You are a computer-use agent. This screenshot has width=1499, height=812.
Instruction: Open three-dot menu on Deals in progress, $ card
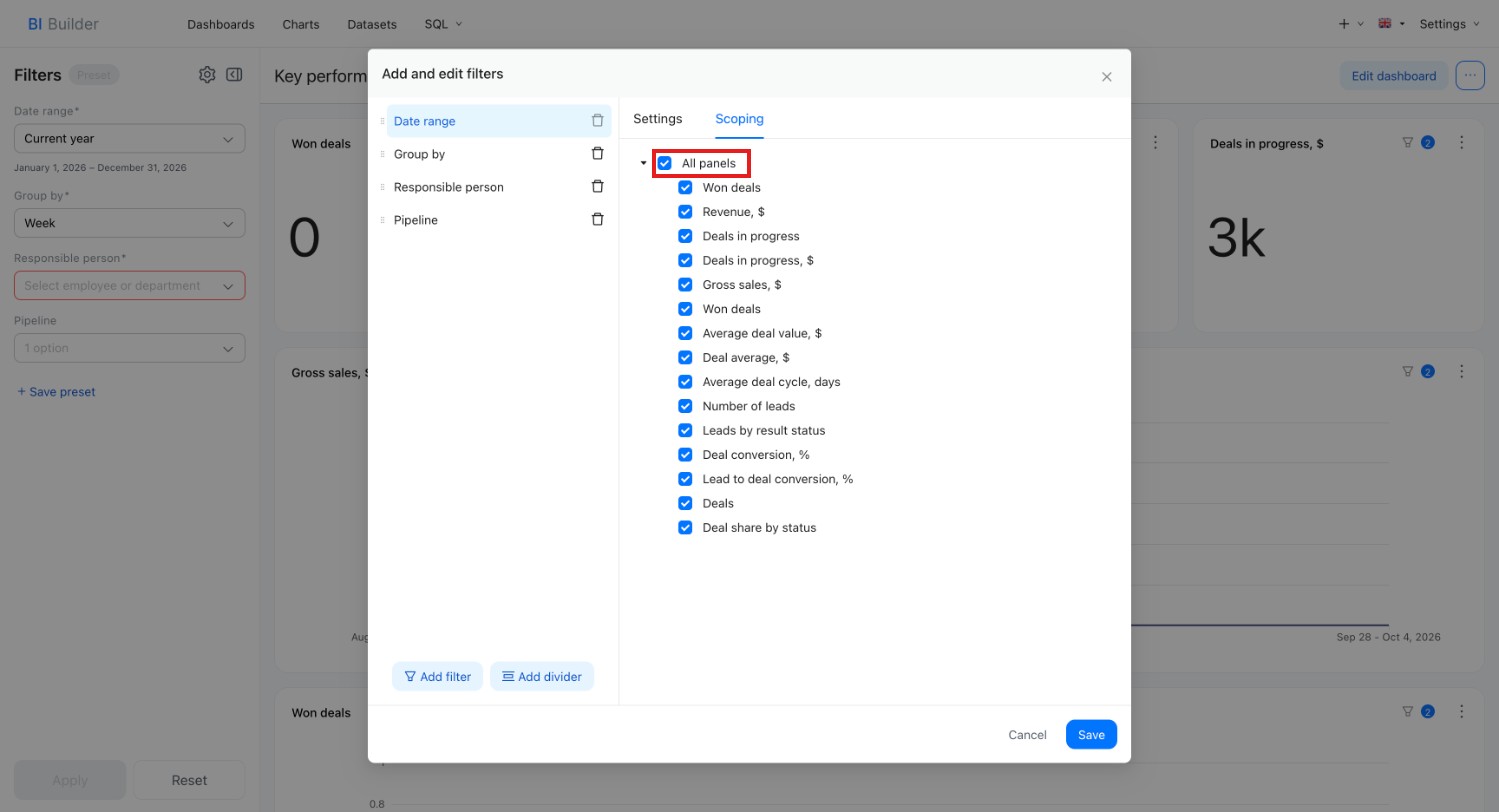coord(1462,143)
